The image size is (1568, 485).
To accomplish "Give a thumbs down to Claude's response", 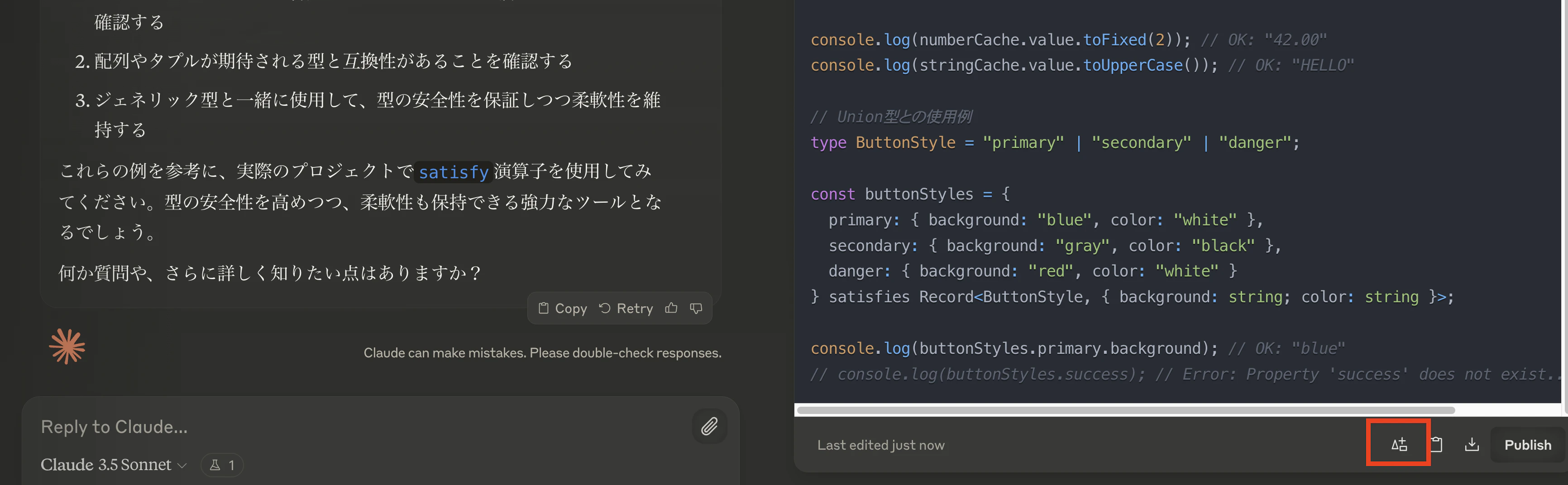I will [696, 308].
